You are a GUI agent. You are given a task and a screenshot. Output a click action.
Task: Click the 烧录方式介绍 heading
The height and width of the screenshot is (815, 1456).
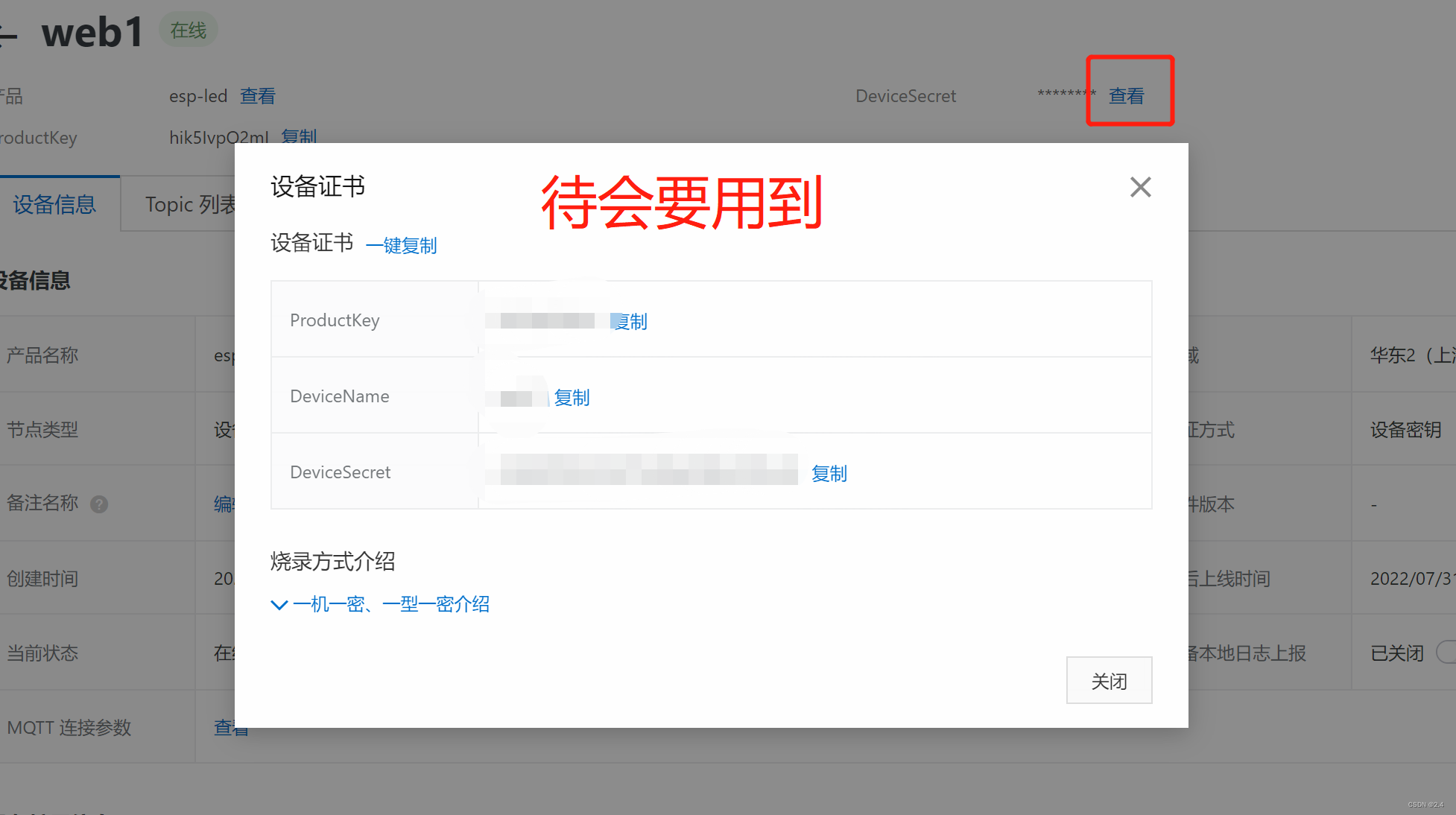(x=332, y=561)
